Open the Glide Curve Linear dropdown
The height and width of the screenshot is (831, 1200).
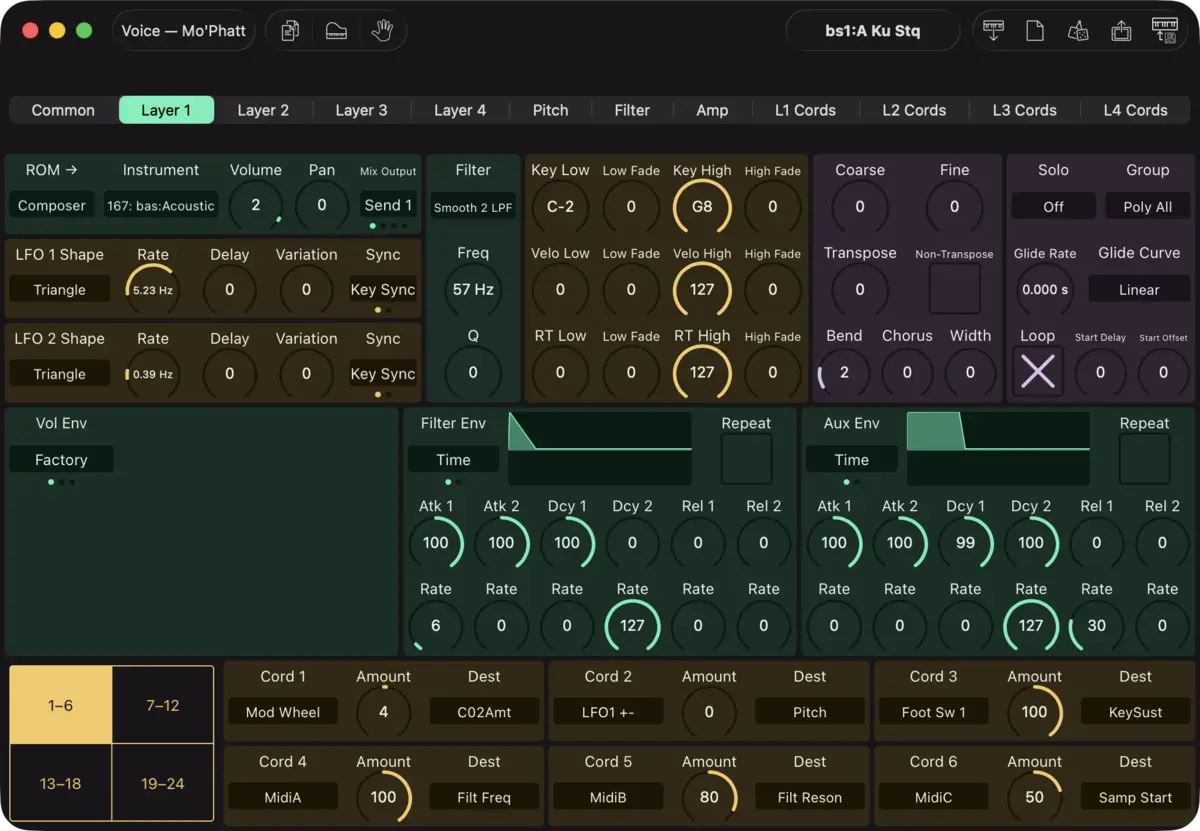pos(1139,290)
